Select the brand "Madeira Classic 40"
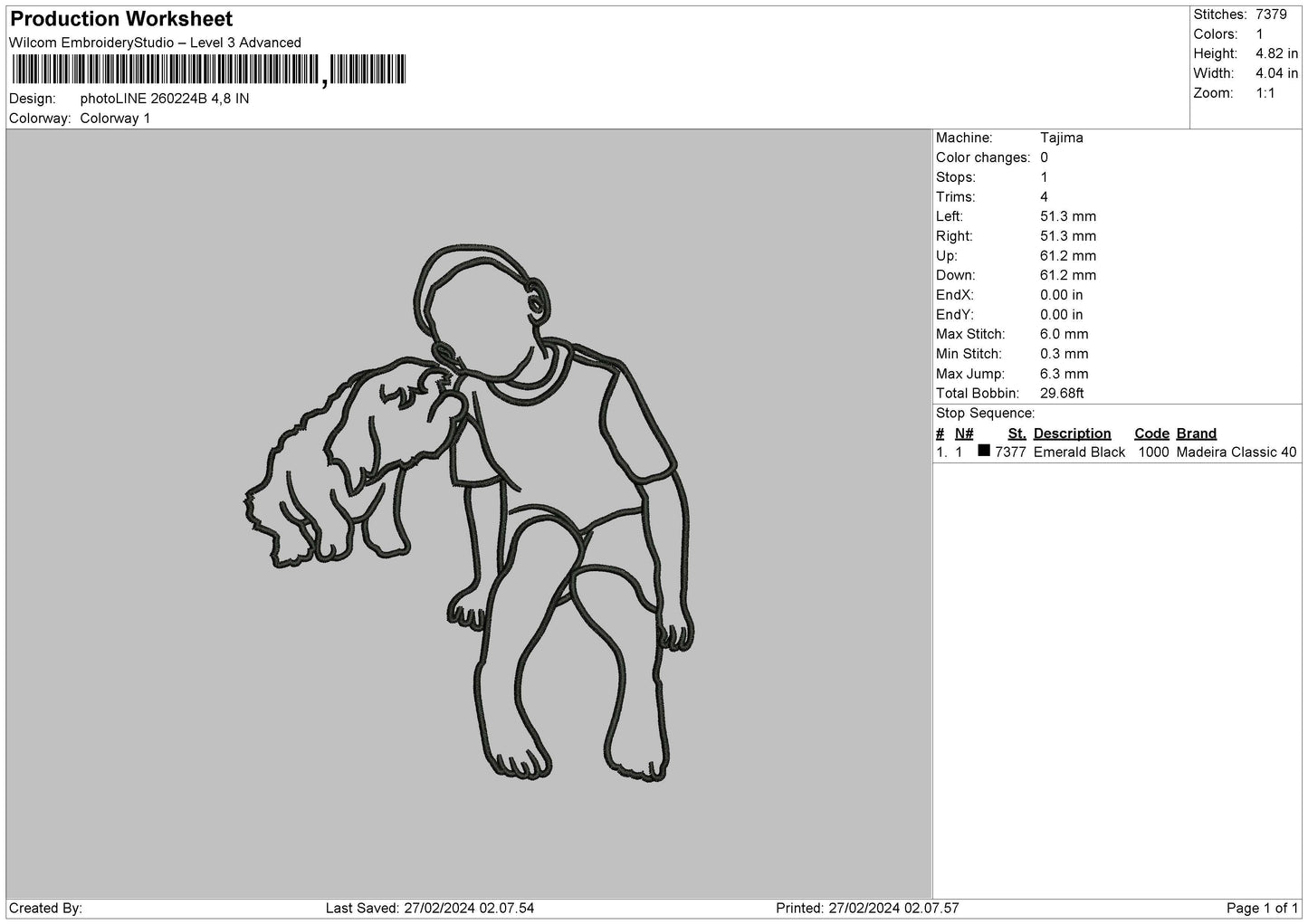The height and width of the screenshot is (924, 1308). coord(1236,452)
